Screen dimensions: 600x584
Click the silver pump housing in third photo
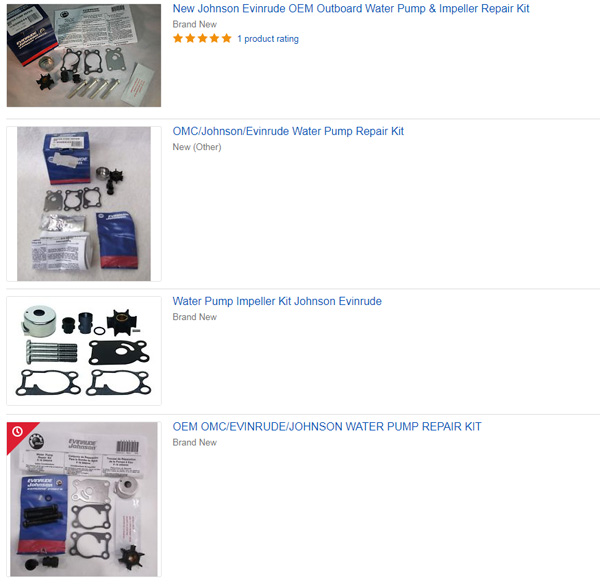(39, 321)
